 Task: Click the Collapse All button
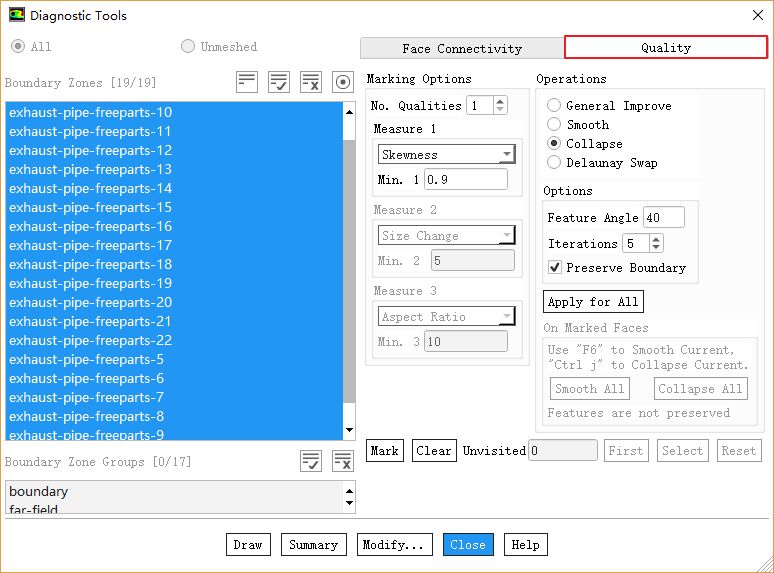click(700, 388)
